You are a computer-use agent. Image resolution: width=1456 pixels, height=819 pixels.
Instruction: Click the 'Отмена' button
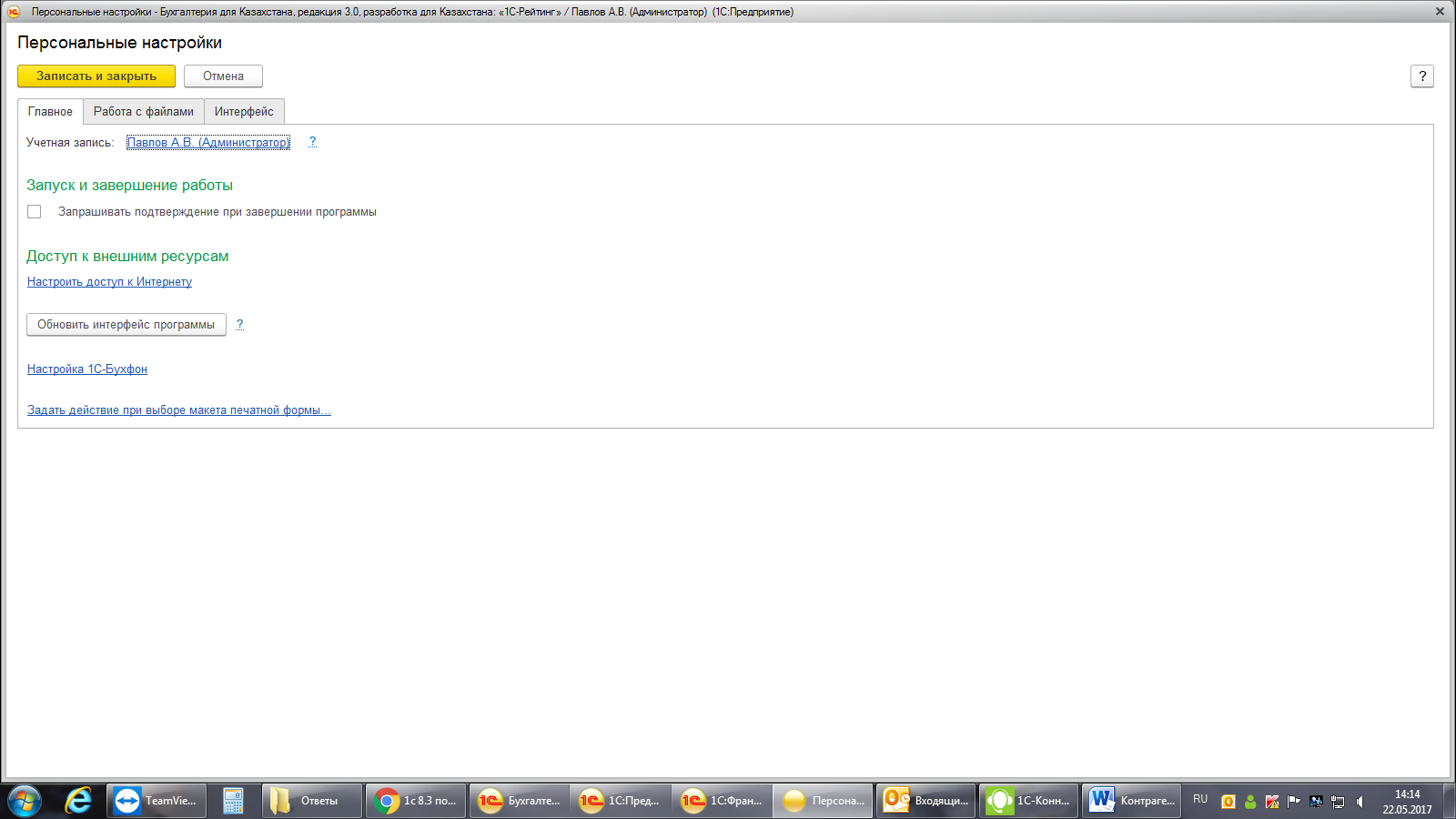coord(223,76)
